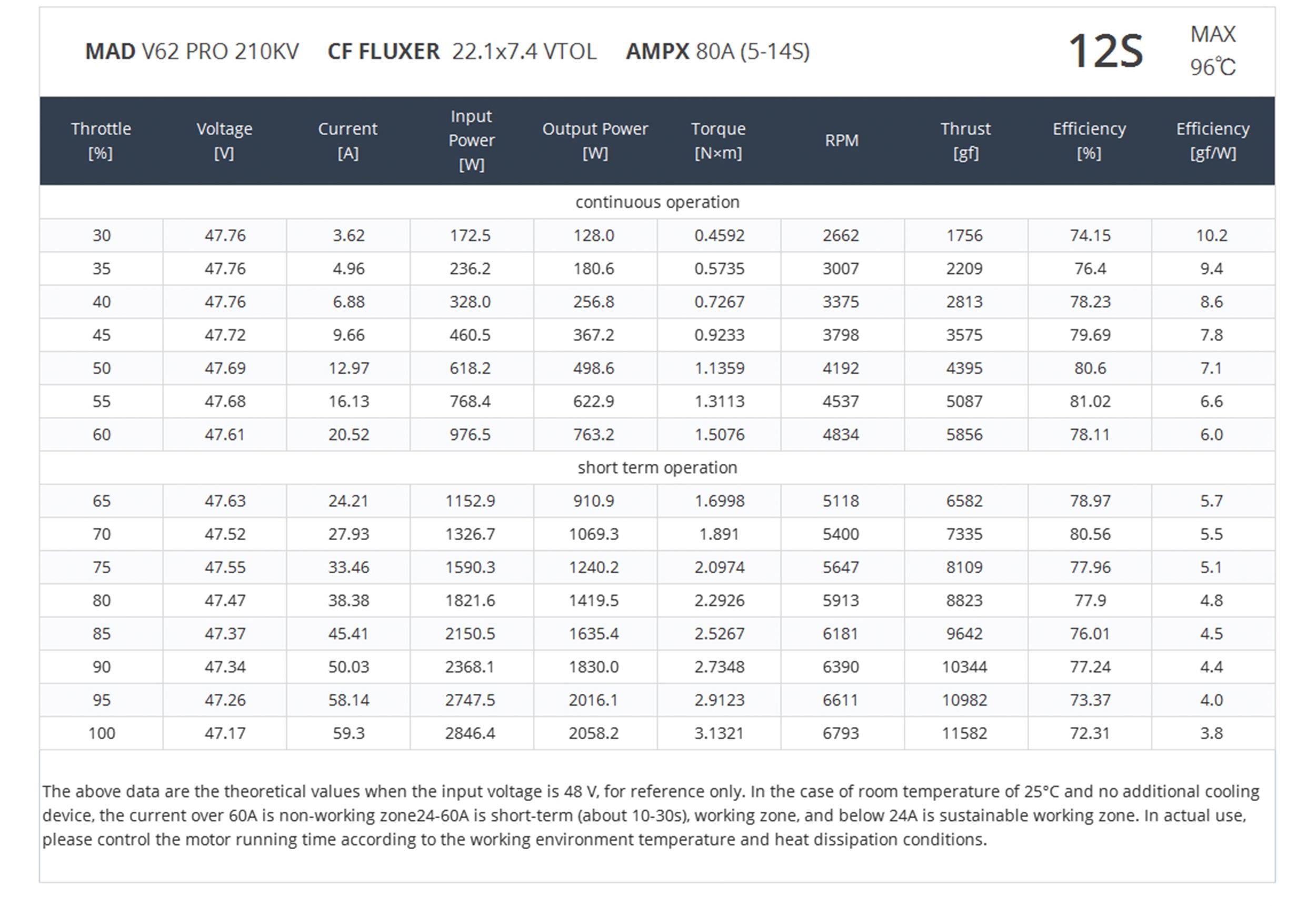
Task: Click the Current [A] column header
Action: click(x=347, y=141)
